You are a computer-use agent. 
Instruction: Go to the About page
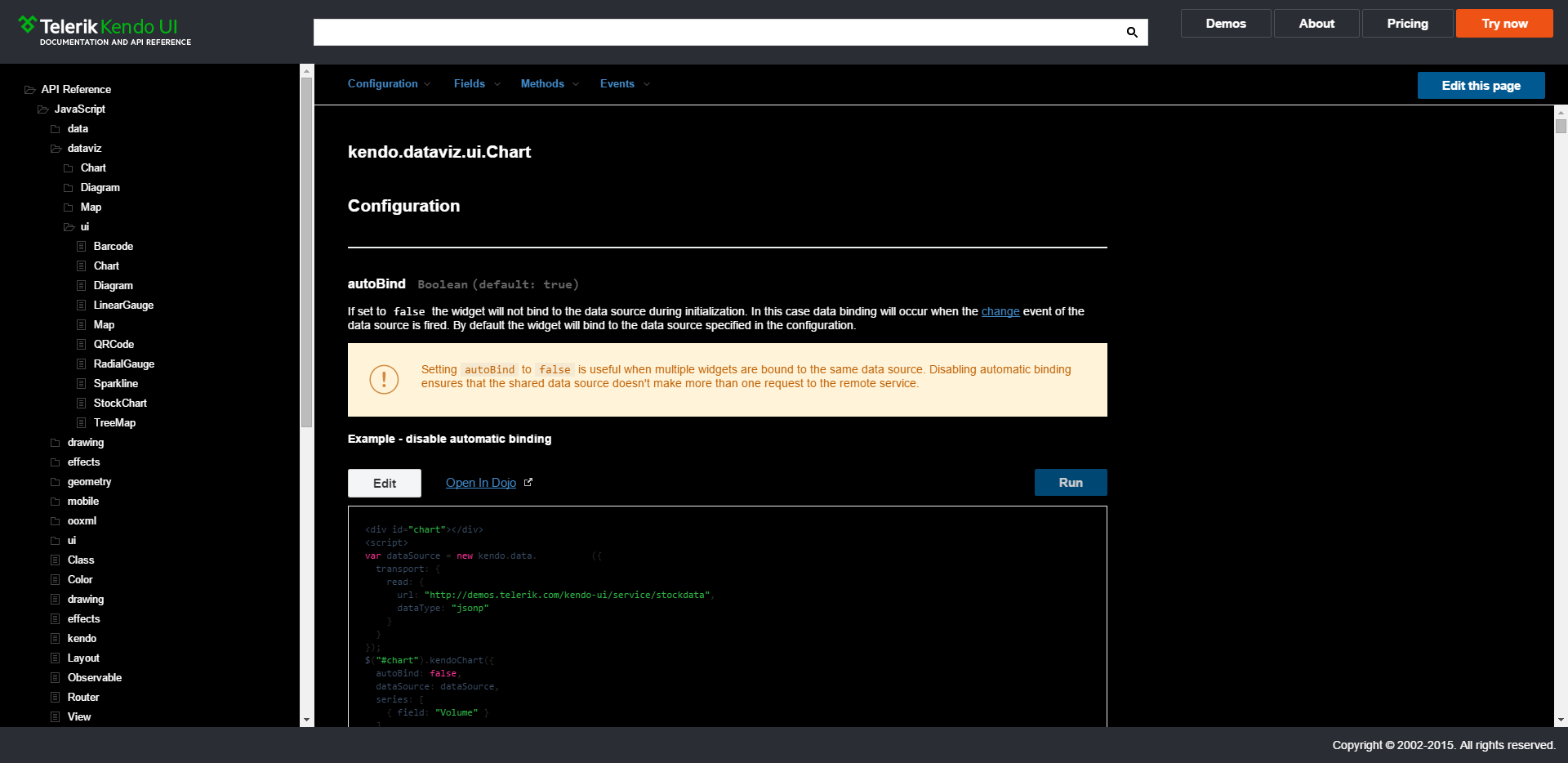click(x=1316, y=24)
